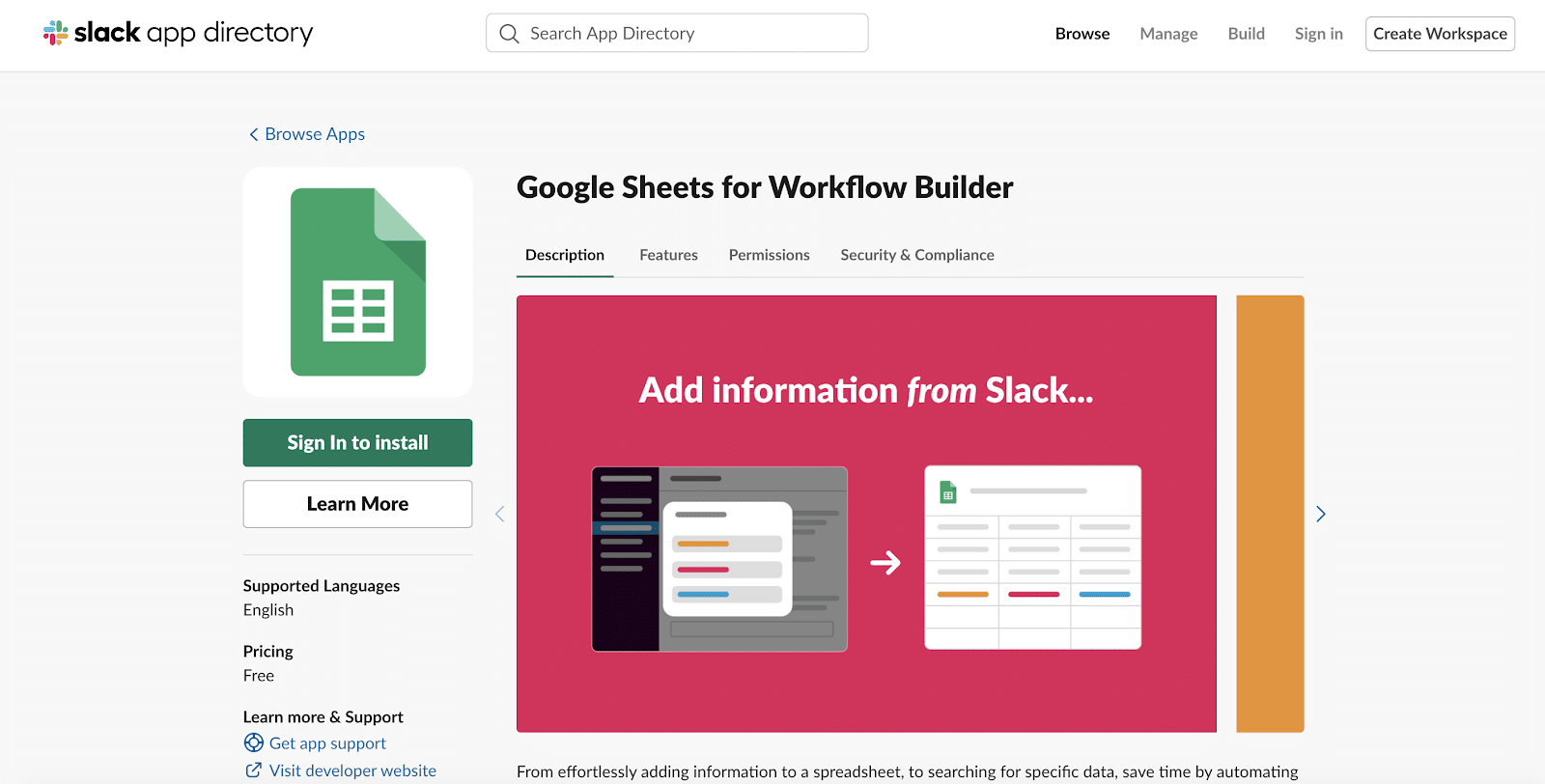1545x784 pixels.
Task: Click the English language value
Action: click(268, 610)
